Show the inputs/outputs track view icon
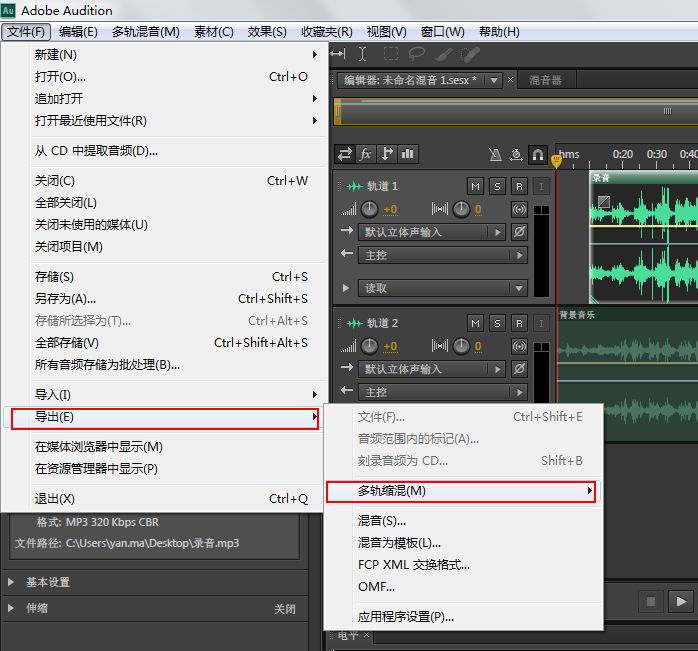This screenshot has width=698, height=651. (345, 154)
